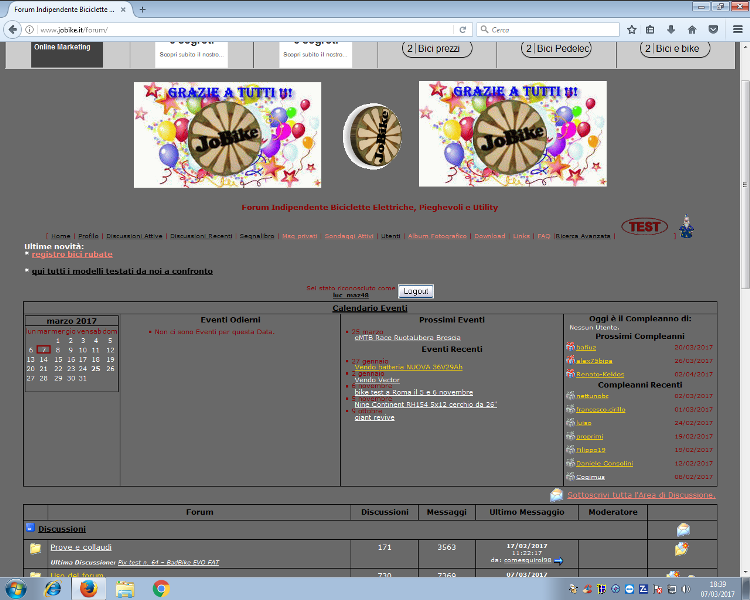Open the giant revive event link
This screenshot has width=750, height=600.
point(375,418)
